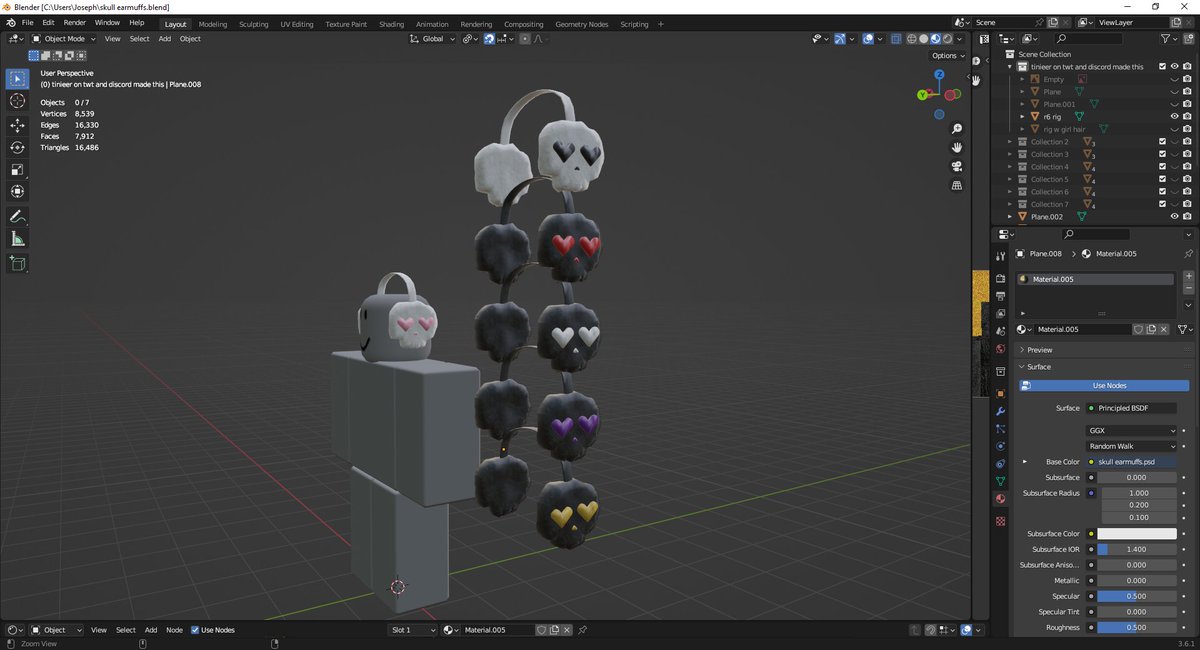Expand Collection 3 in outliner
The image size is (1200, 650).
(1010, 154)
